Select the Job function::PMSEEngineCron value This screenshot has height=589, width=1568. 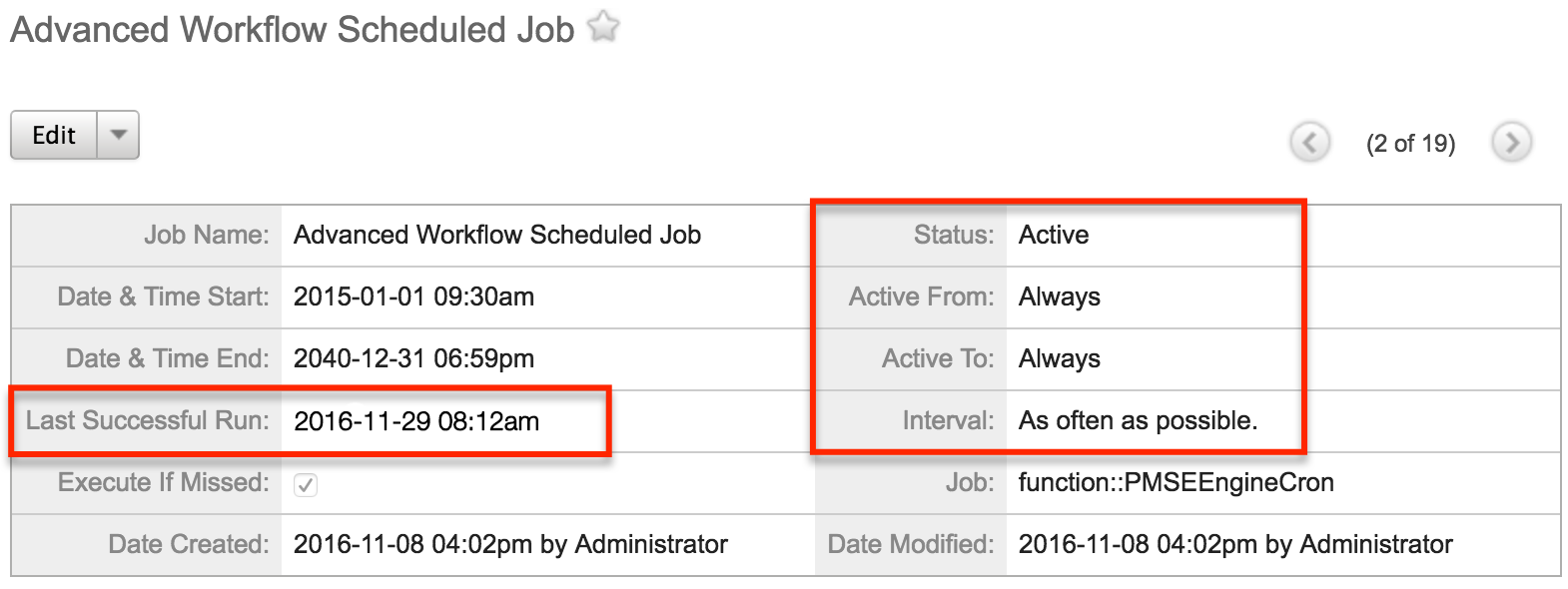[1176, 482]
